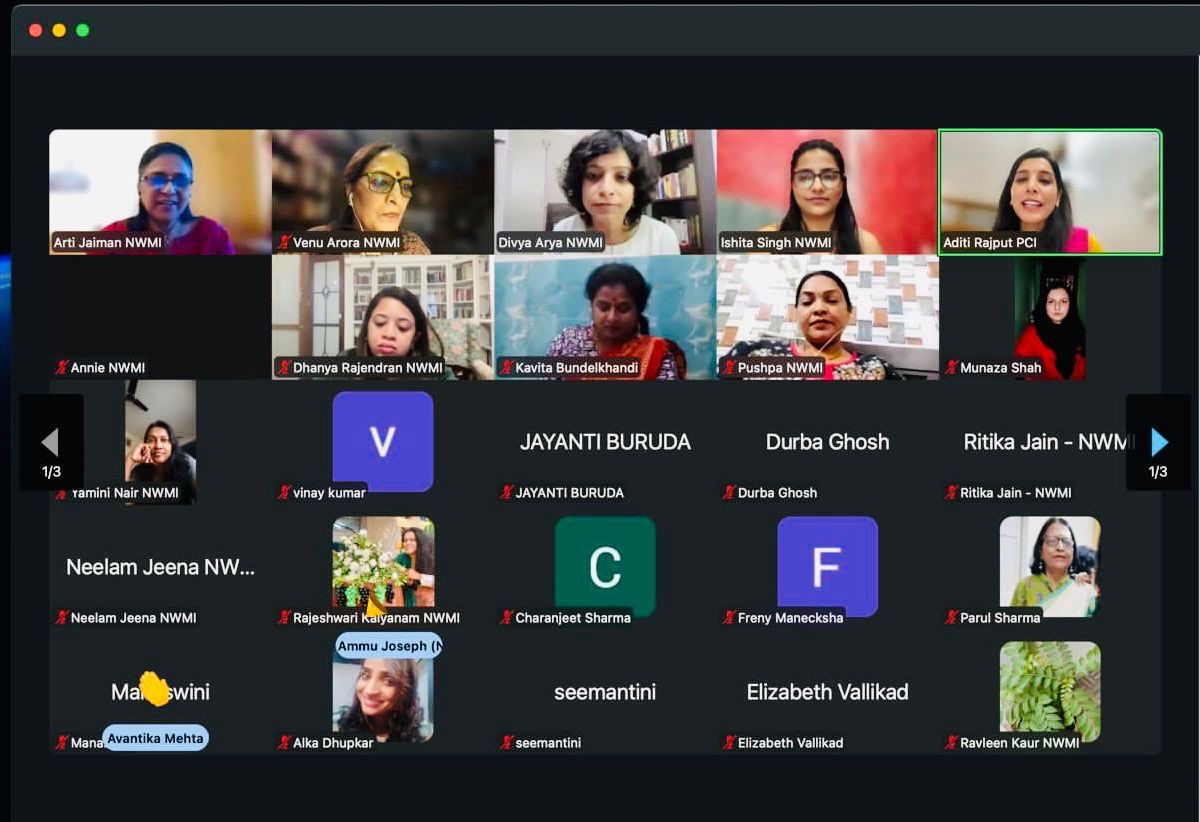Click Annie NWMI name label

[108, 367]
